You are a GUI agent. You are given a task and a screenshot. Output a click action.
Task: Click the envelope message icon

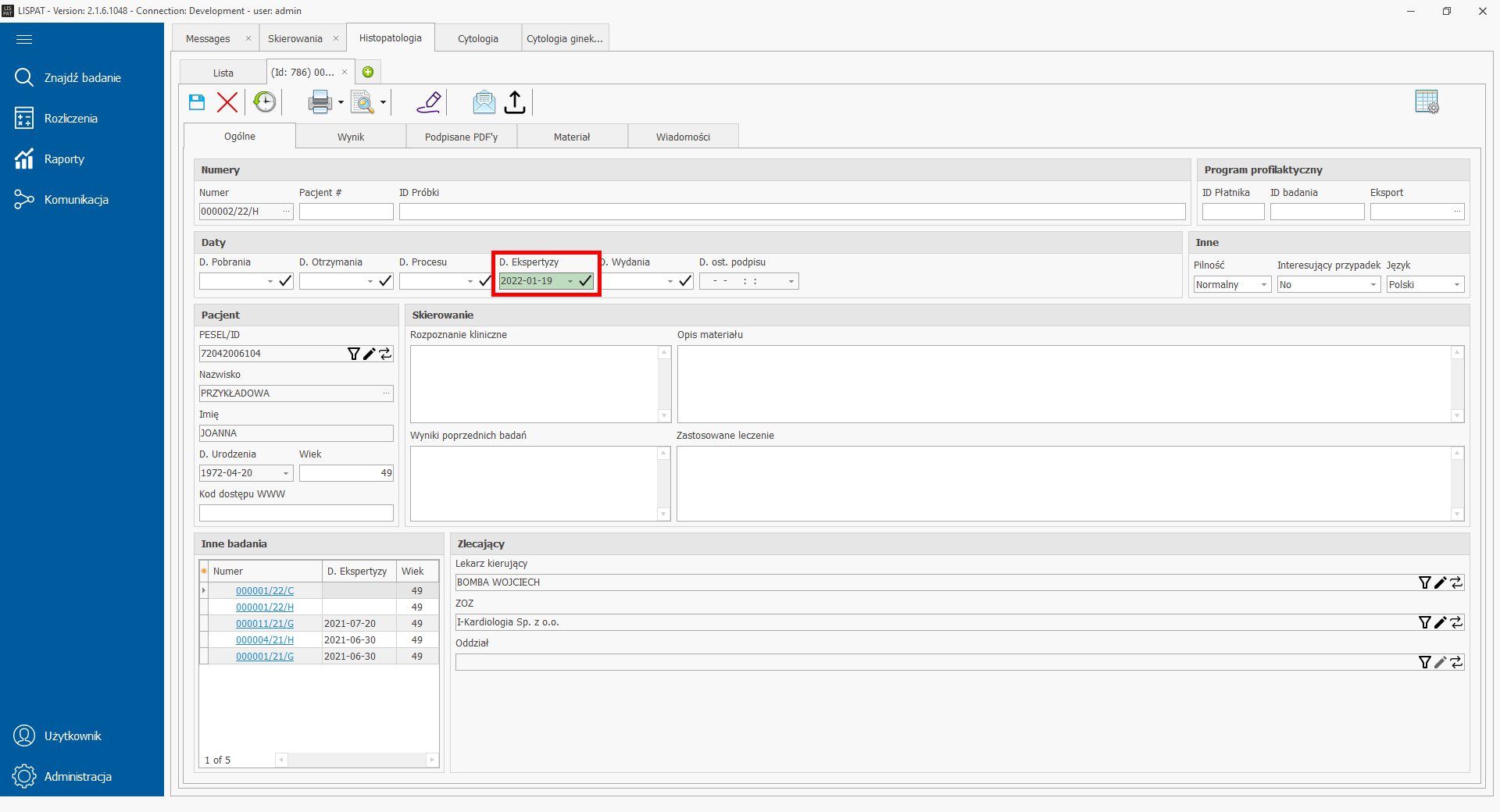pyautogui.click(x=484, y=102)
